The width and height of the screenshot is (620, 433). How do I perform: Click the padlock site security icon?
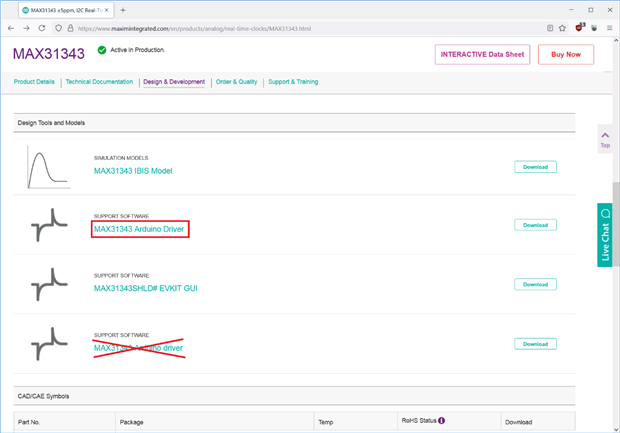click(x=70, y=28)
